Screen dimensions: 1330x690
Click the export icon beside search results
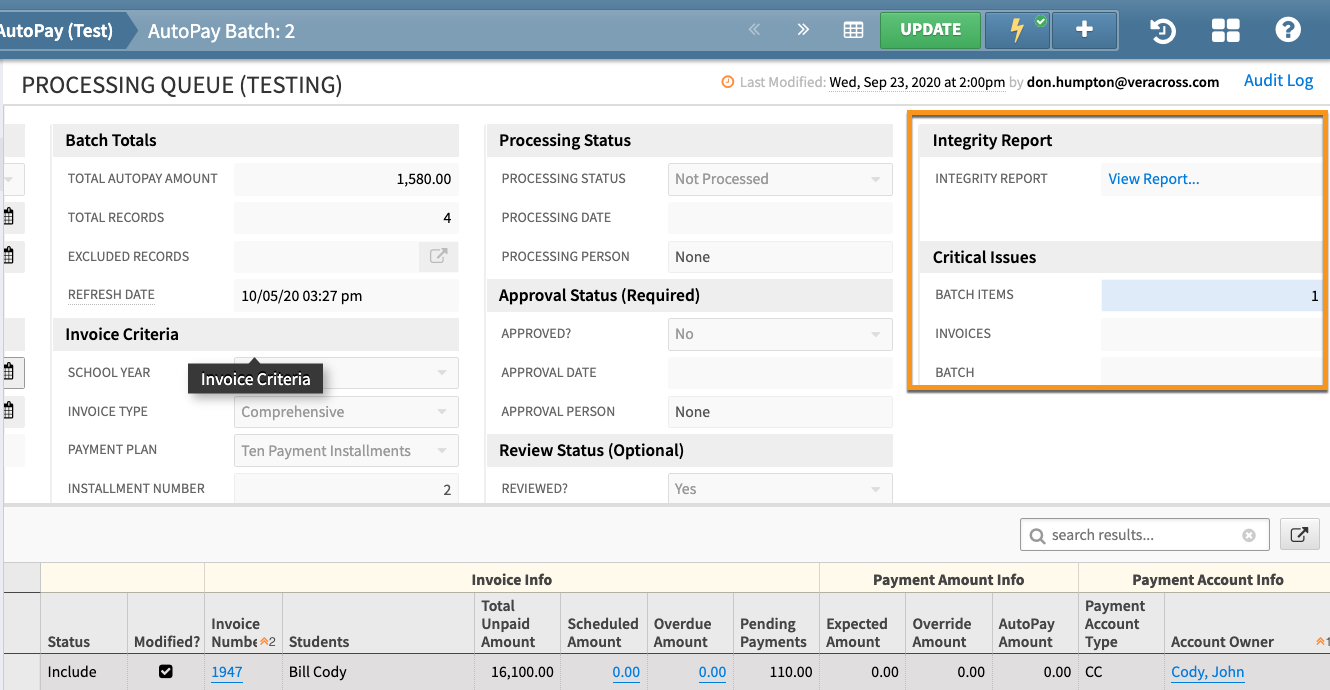click(x=1299, y=535)
